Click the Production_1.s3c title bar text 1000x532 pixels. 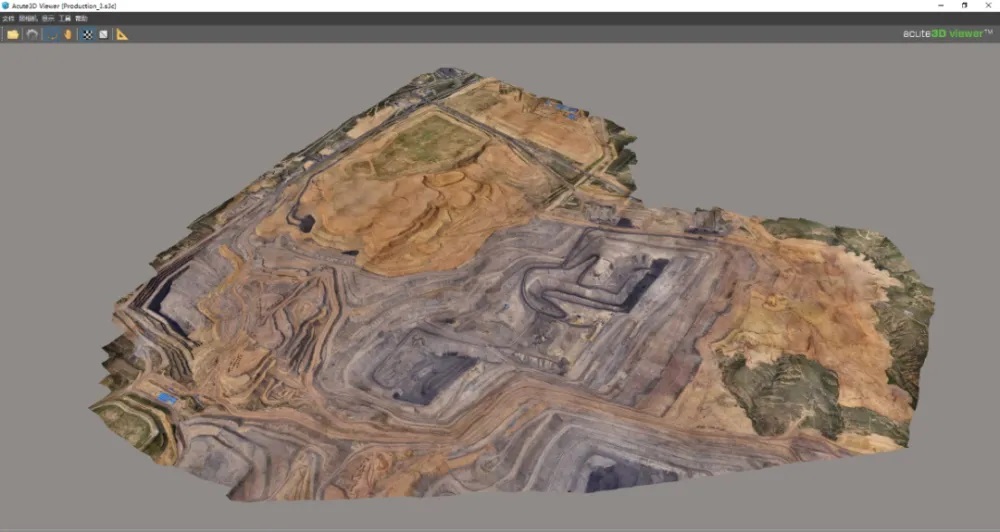tap(82, 5)
